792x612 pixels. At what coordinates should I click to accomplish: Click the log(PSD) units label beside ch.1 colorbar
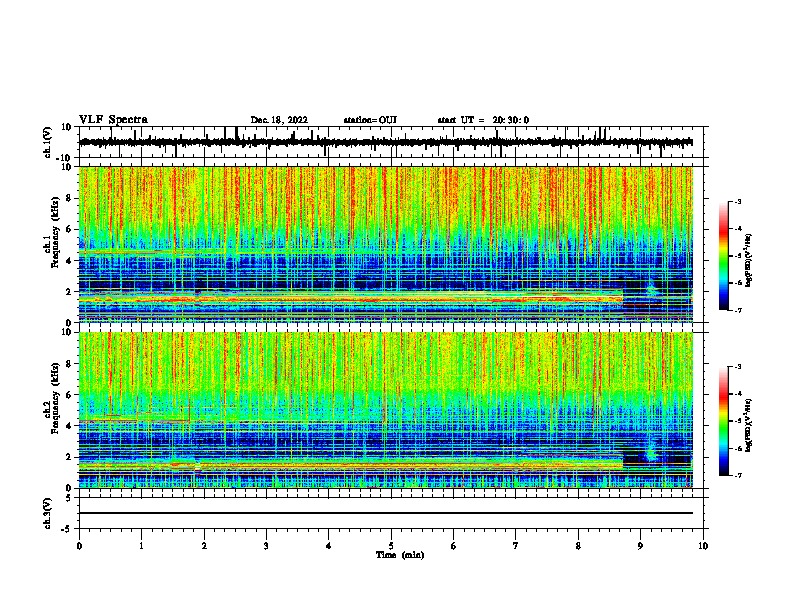coord(748,261)
